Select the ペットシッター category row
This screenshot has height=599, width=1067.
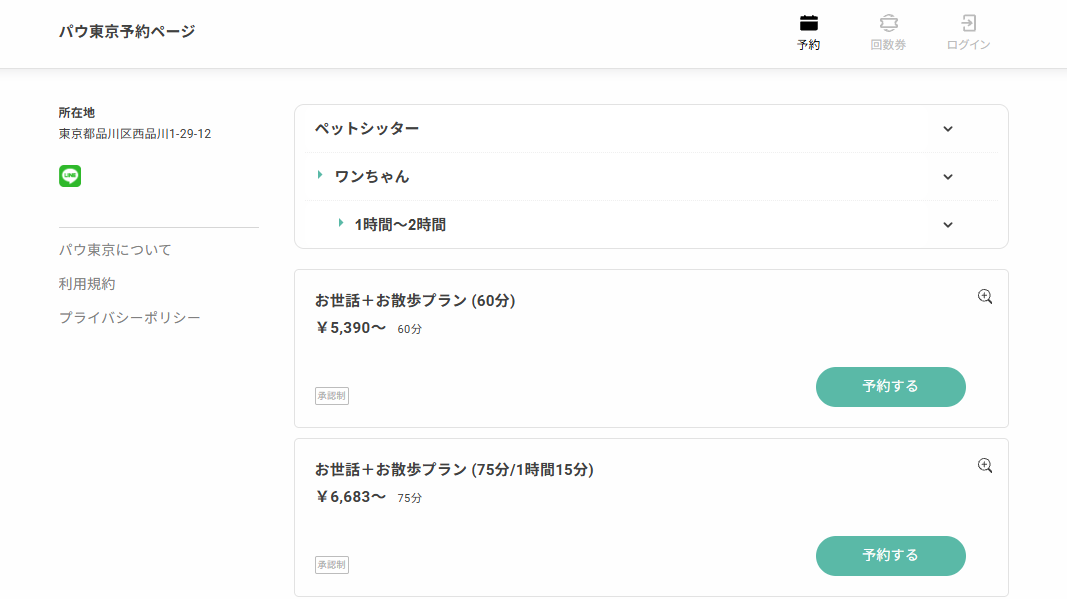click(651, 129)
